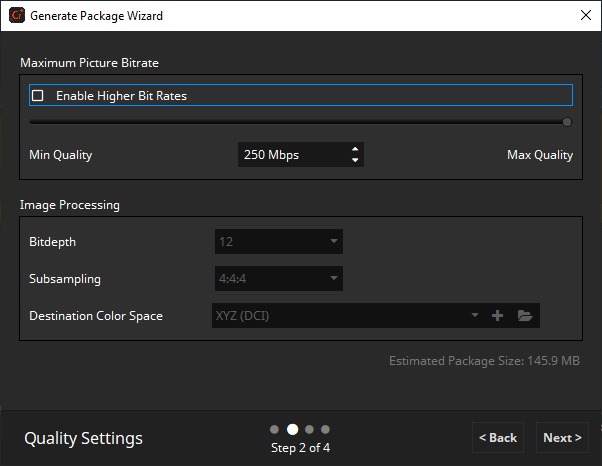The width and height of the screenshot is (602, 466).
Task: Click the bitrate slider handle
Action: click(567, 122)
